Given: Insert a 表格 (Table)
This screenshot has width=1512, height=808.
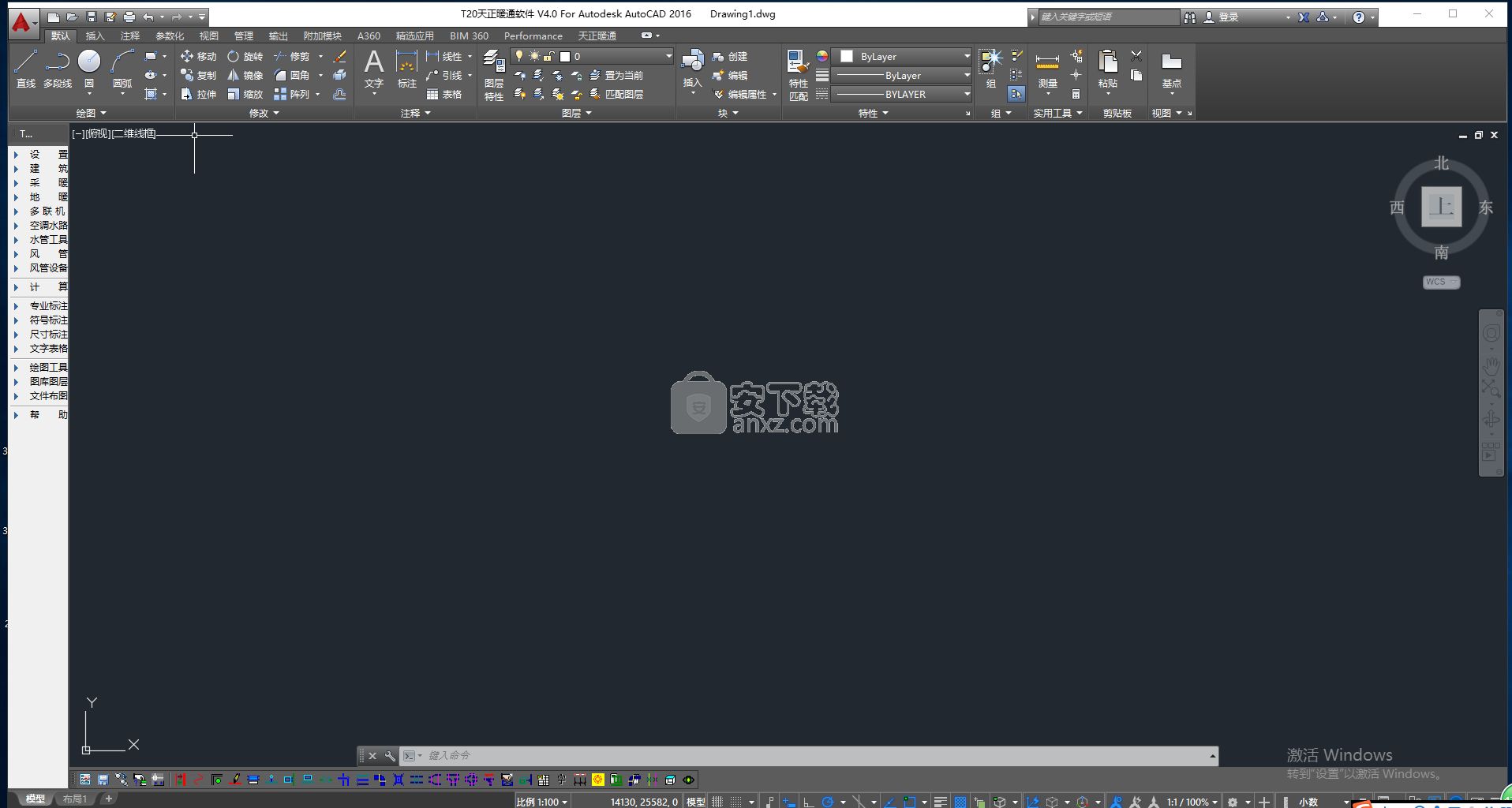Looking at the screenshot, I should pos(443,94).
